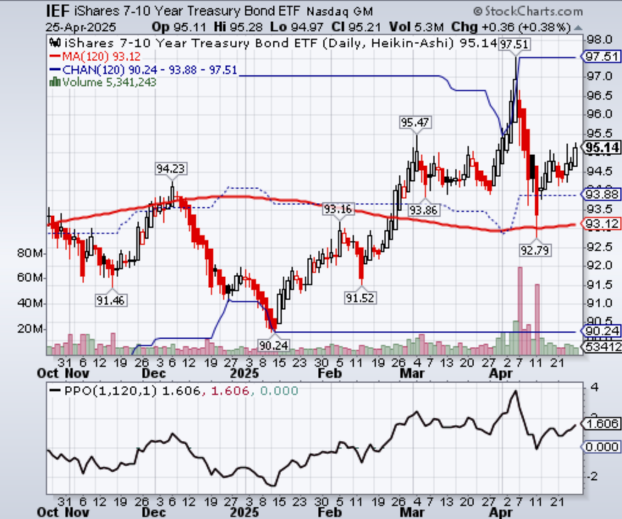Screen dimensions: 622x519
Task: Click the 91.52 February low callout
Action: click(359, 297)
